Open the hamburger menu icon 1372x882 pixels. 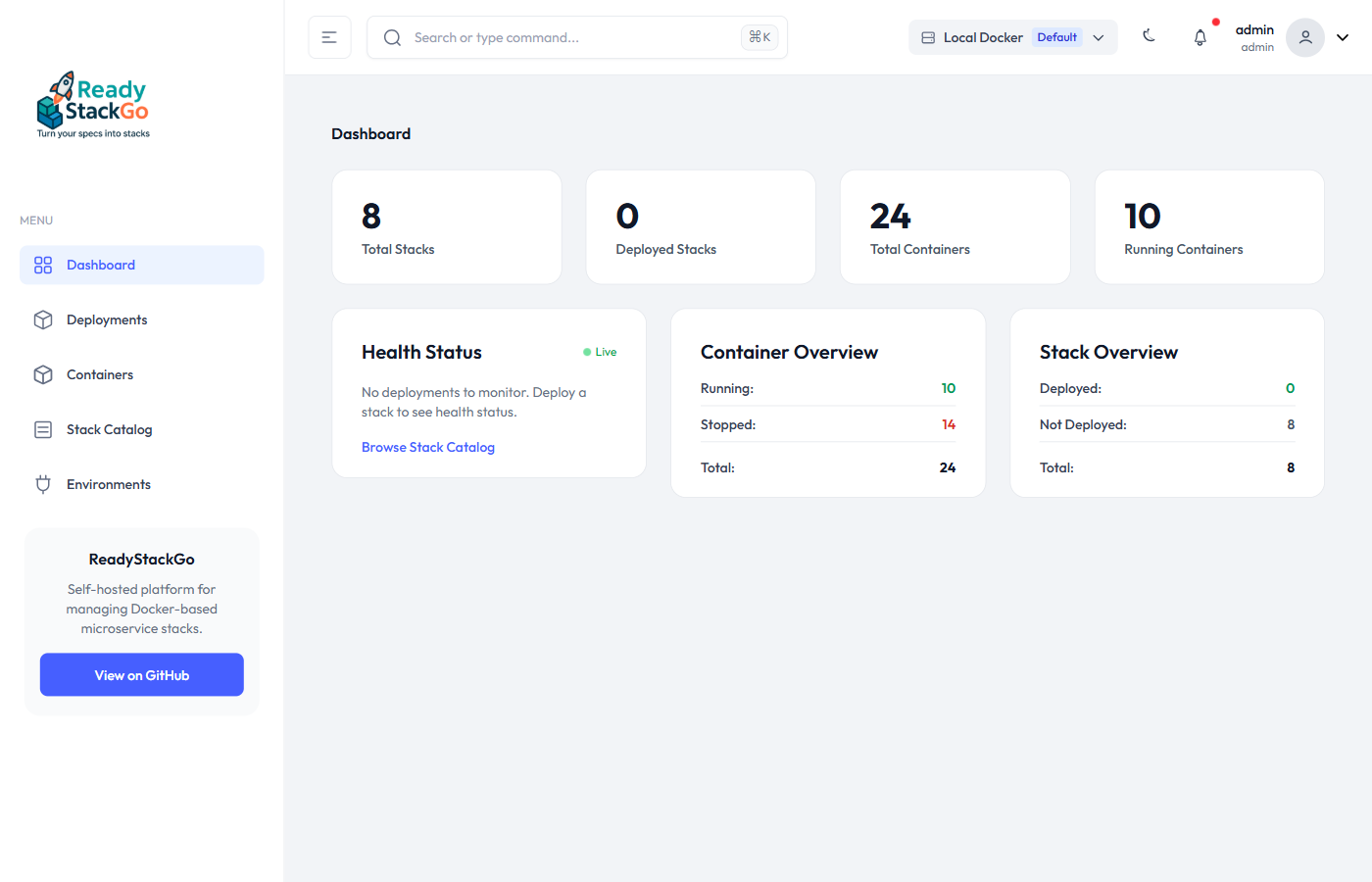tap(329, 36)
